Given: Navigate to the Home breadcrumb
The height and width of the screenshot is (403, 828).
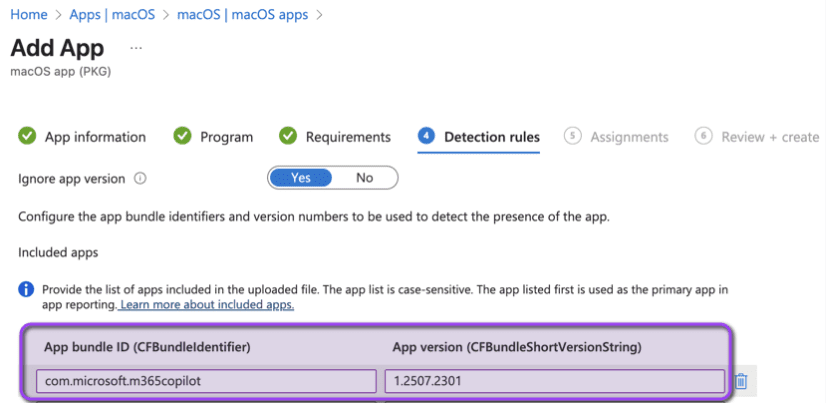Looking at the screenshot, I should point(28,15).
